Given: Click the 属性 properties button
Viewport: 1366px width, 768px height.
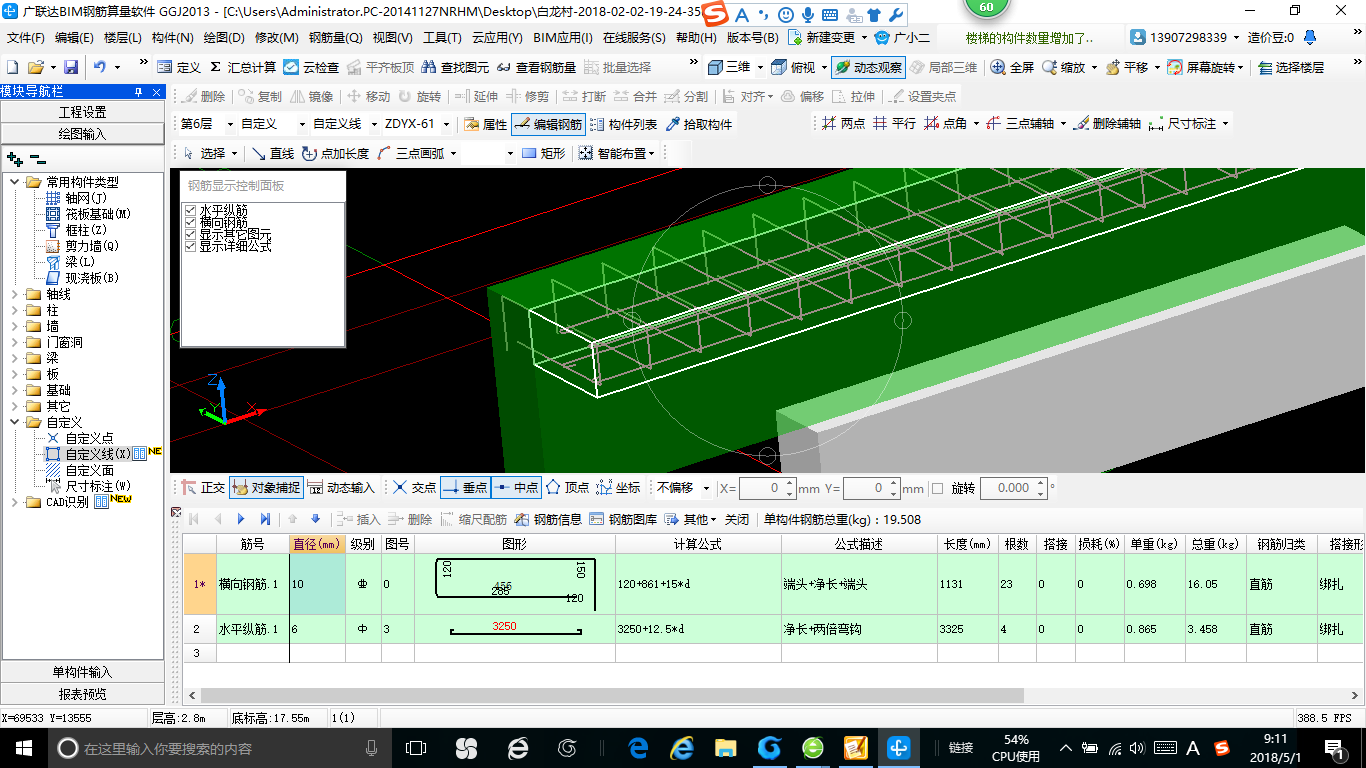Looking at the screenshot, I should tap(485, 124).
